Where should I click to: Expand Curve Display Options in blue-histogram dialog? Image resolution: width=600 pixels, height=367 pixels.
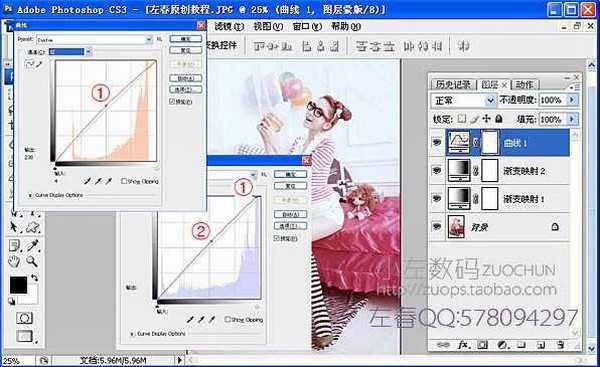[132, 334]
